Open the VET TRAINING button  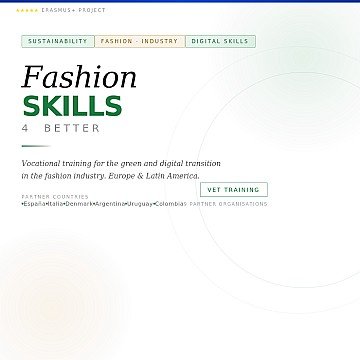coord(234,190)
